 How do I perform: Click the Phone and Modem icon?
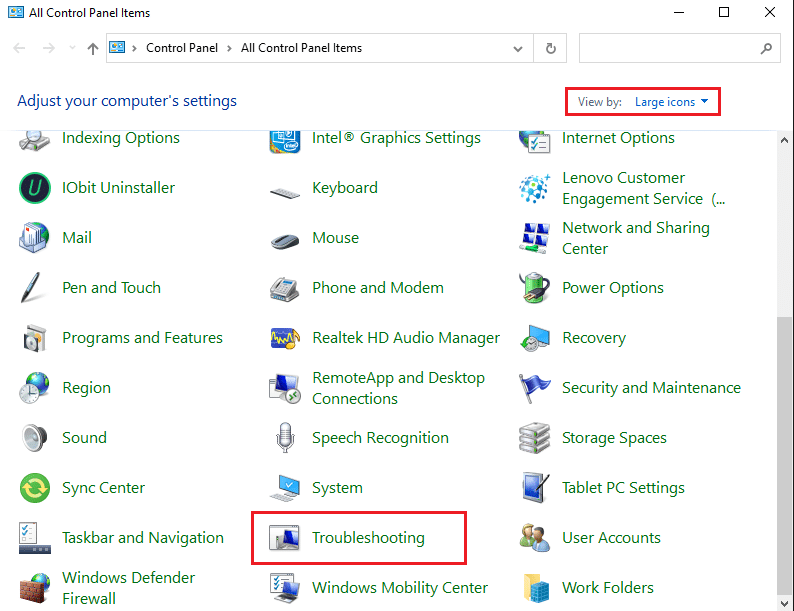[x=285, y=288]
